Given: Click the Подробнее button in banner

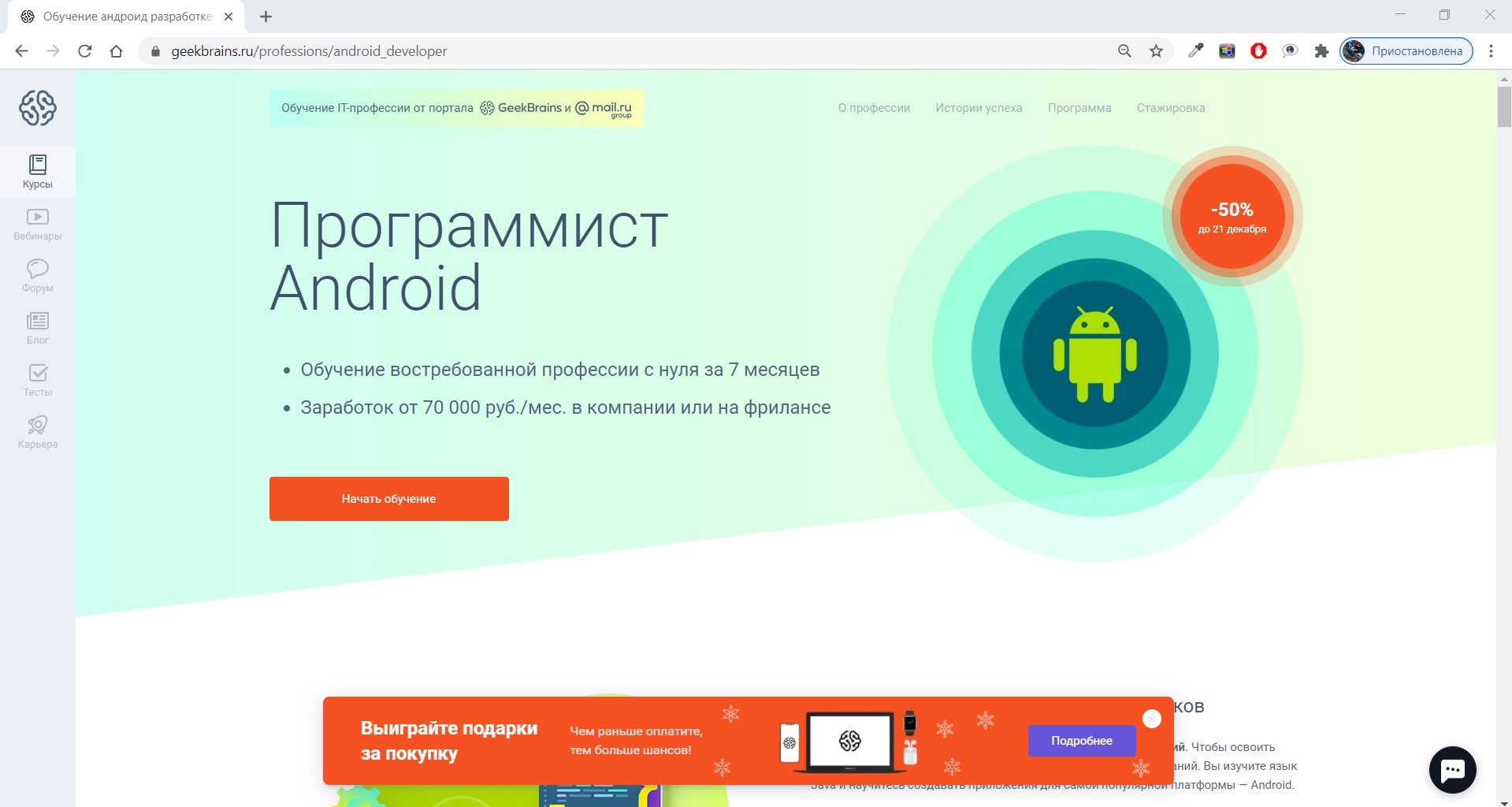Looking at the screenshot, I should pos(1082,741).
